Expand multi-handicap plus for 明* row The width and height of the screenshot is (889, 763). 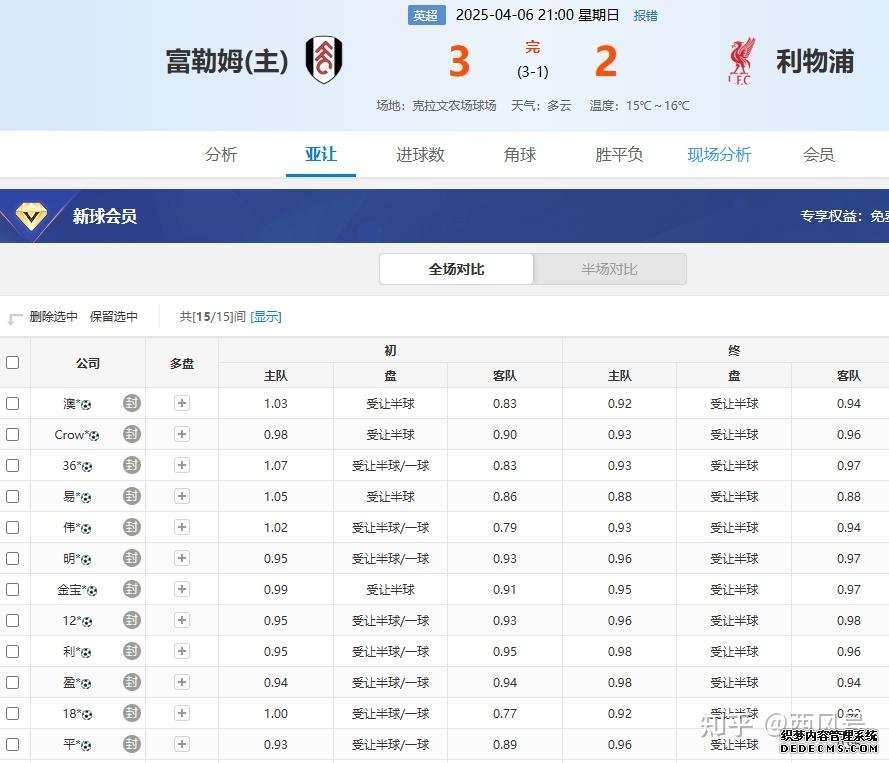pyautogui.click(x=182, y=558)
